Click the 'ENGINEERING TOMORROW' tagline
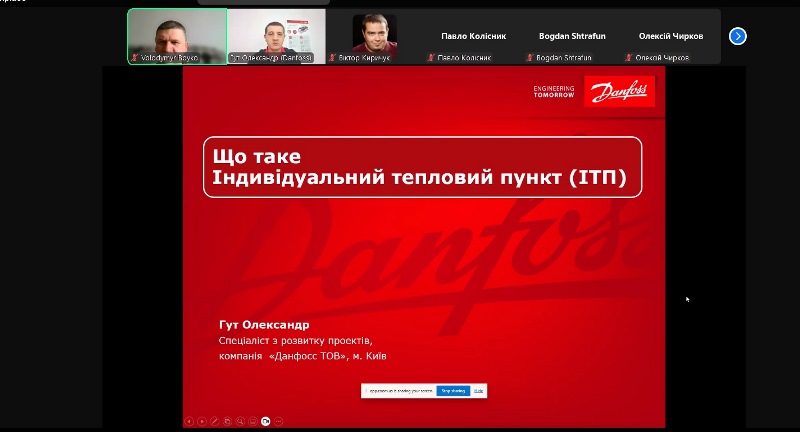 554,91
